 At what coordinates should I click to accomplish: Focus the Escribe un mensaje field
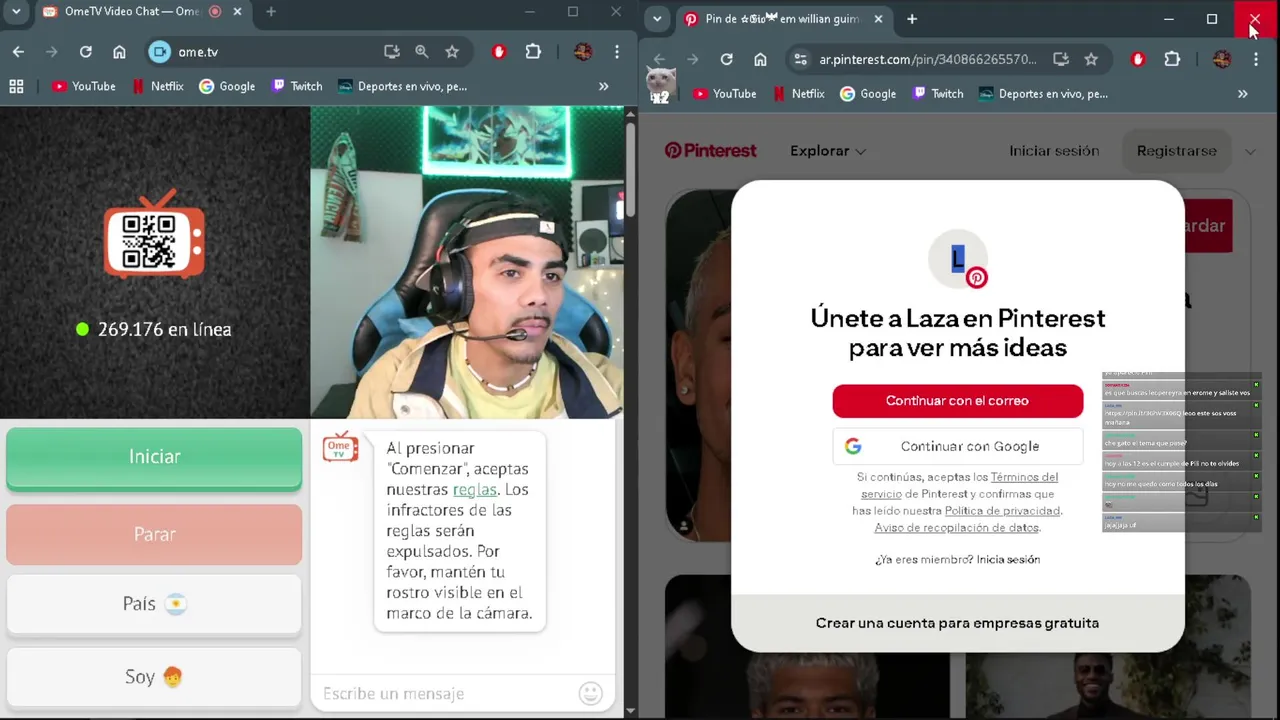[445, 694]
